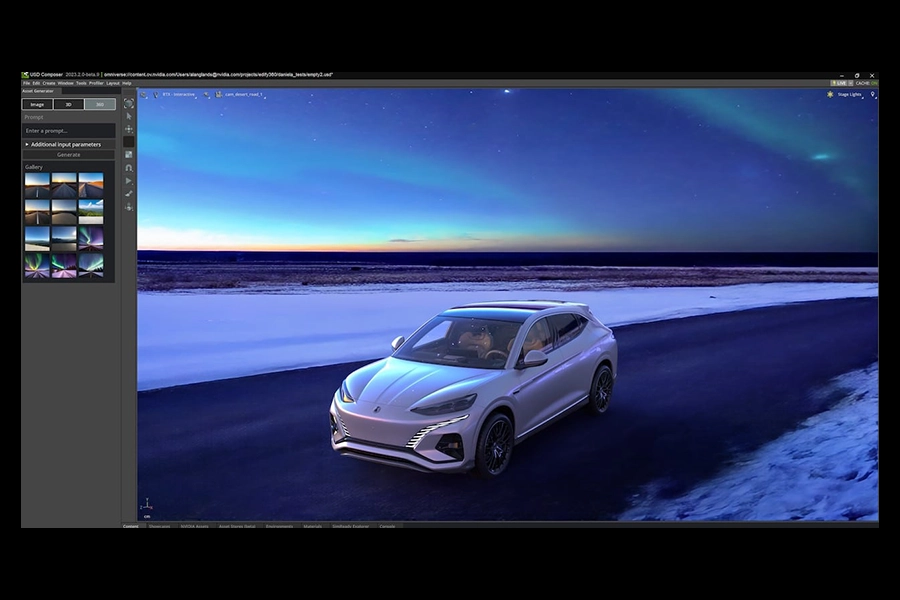Click the white car in viewport

pos(474,388)
